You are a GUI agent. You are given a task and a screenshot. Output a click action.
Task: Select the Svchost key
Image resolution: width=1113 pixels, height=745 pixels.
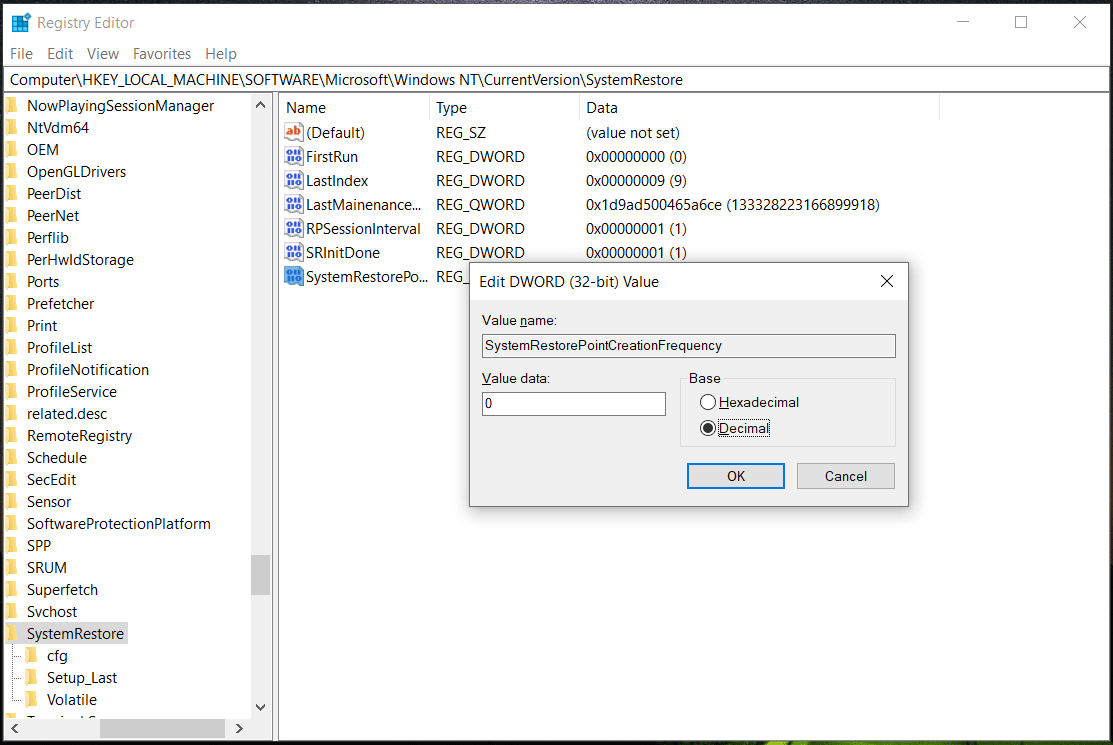click(52, 612)
